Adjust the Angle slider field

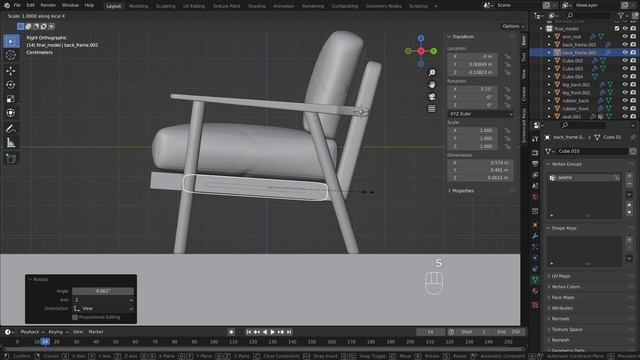click(x=103, y=291)
